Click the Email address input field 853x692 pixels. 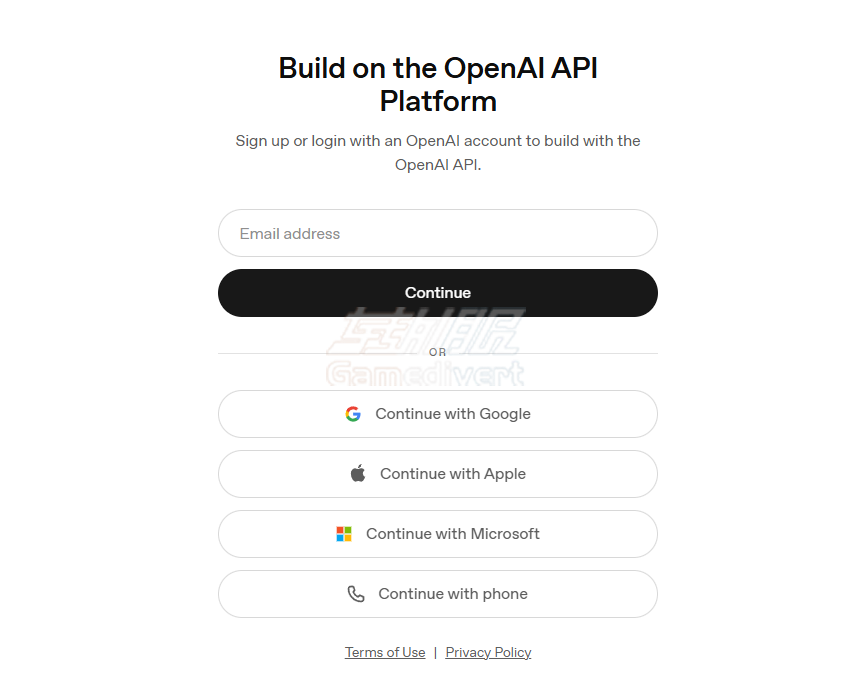(438, 233)
